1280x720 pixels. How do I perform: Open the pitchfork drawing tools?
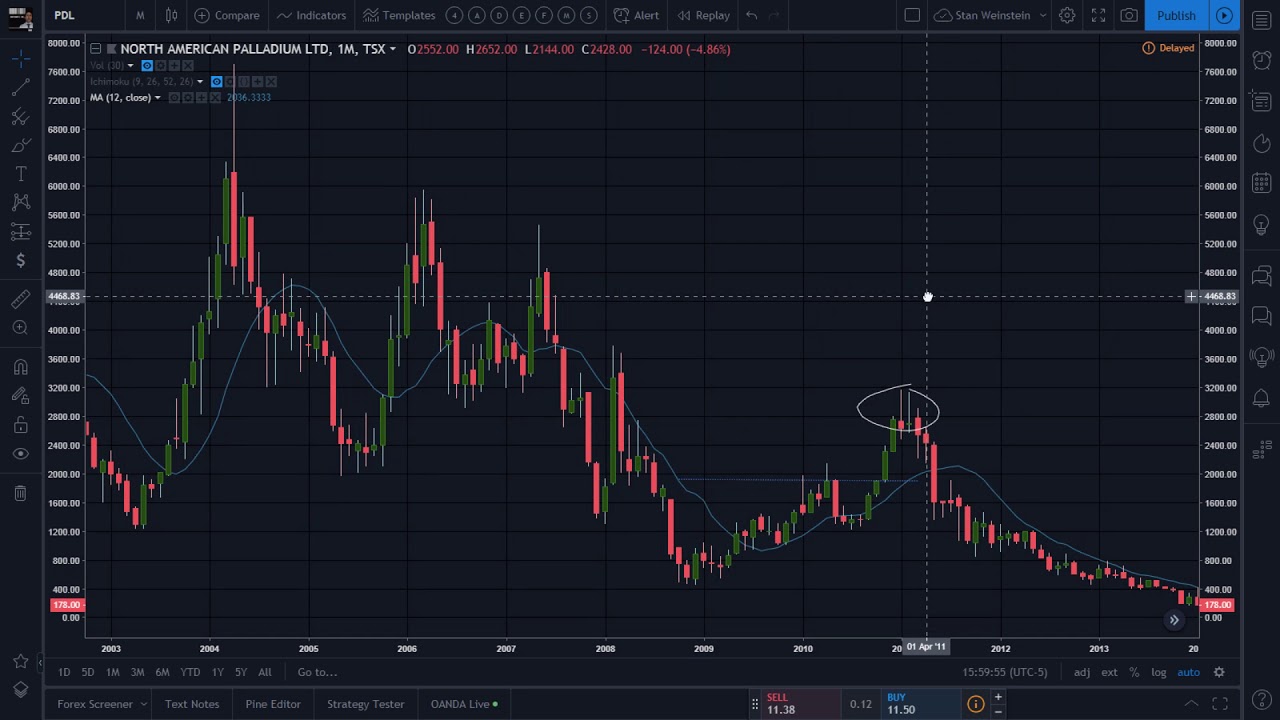pos(20,117)
